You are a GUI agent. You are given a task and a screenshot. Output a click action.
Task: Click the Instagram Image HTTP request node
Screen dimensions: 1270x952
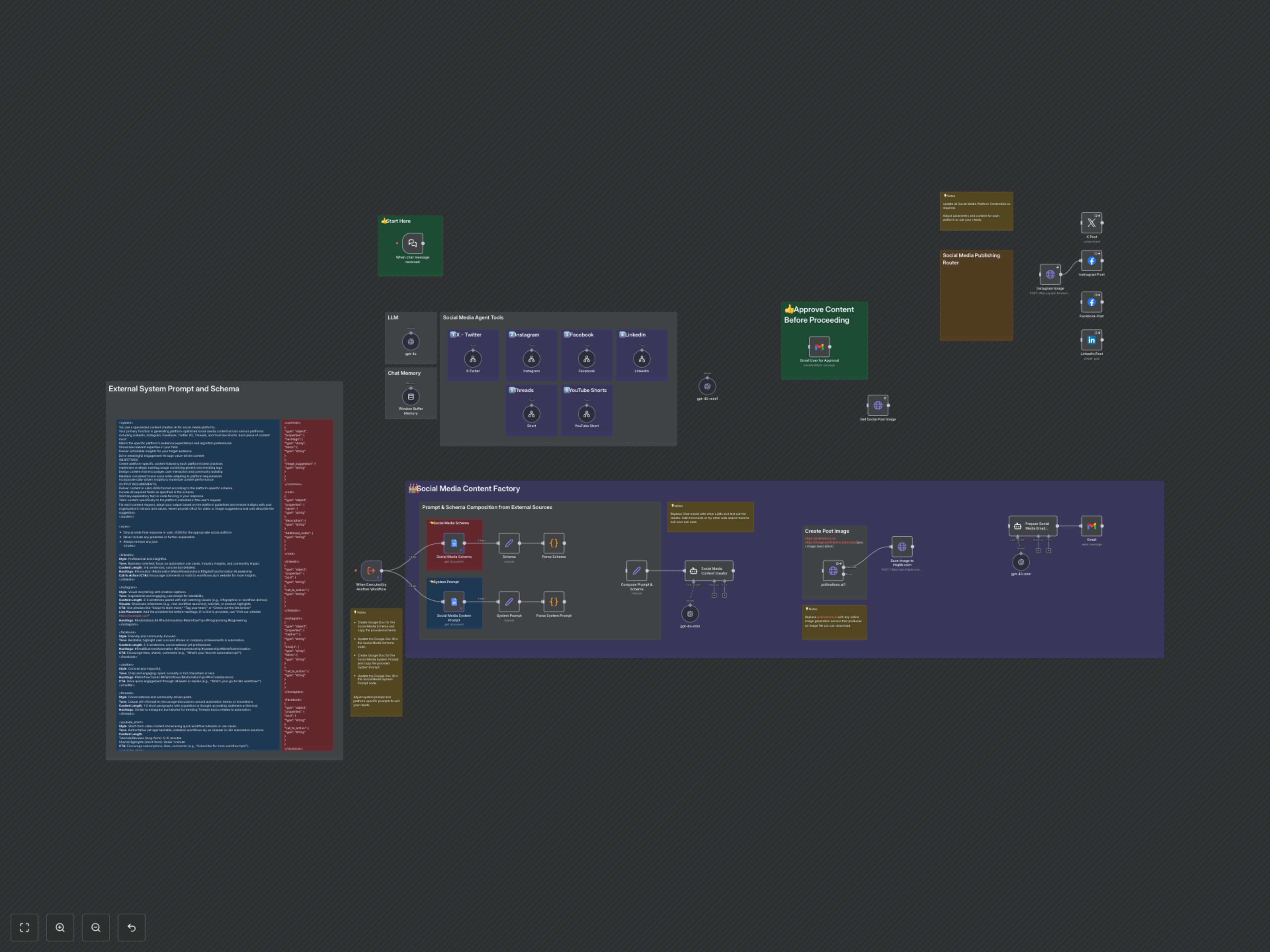point(1049,274)
